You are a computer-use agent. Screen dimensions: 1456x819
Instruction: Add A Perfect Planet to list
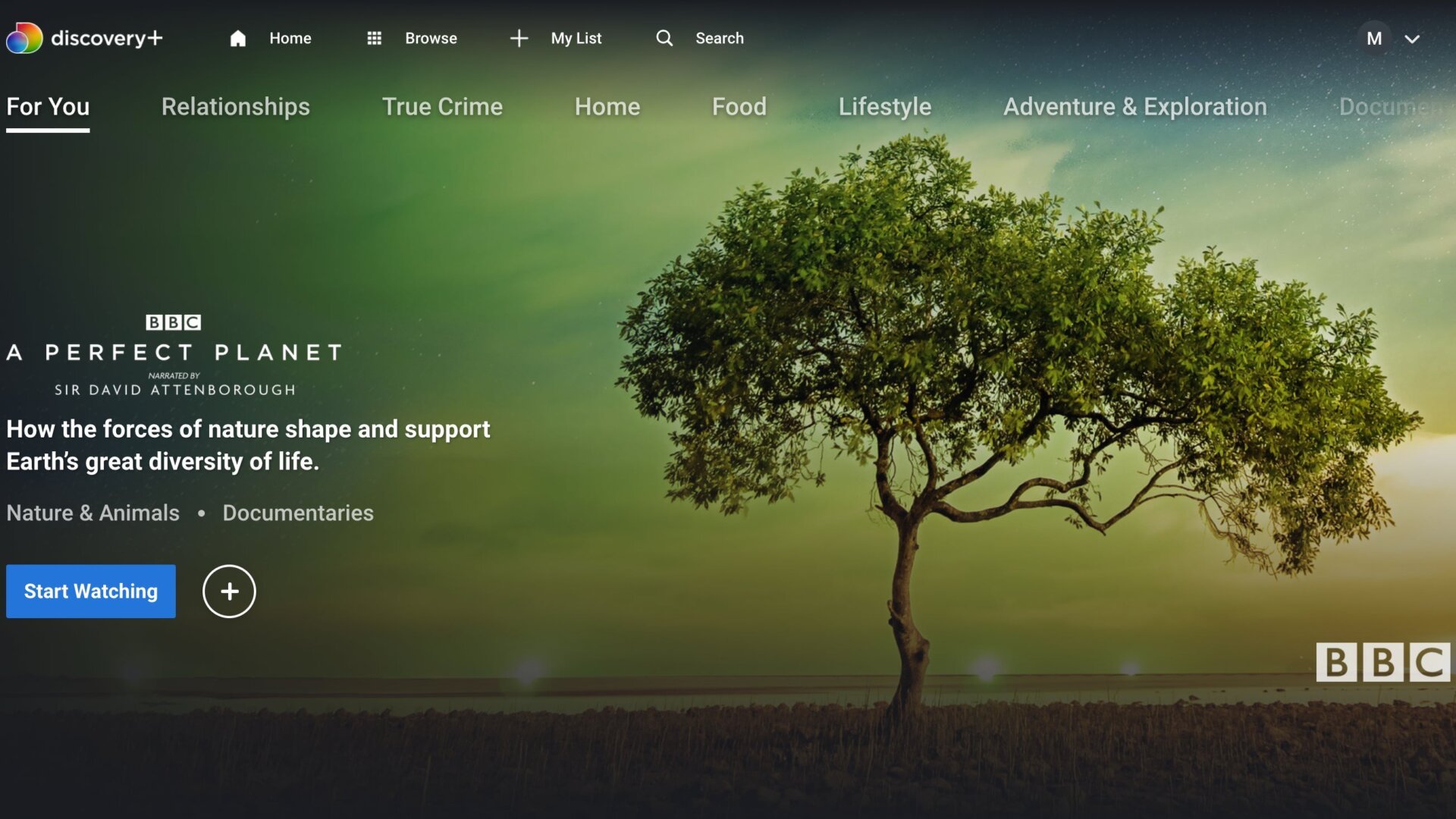[229, 591]
